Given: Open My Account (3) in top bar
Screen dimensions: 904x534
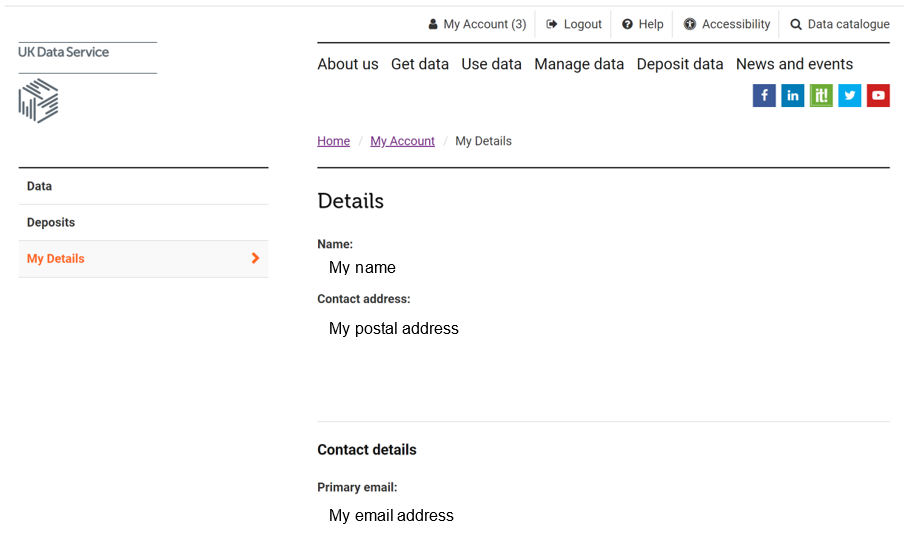Looking at the screenshot, I should tap(477, 24).
